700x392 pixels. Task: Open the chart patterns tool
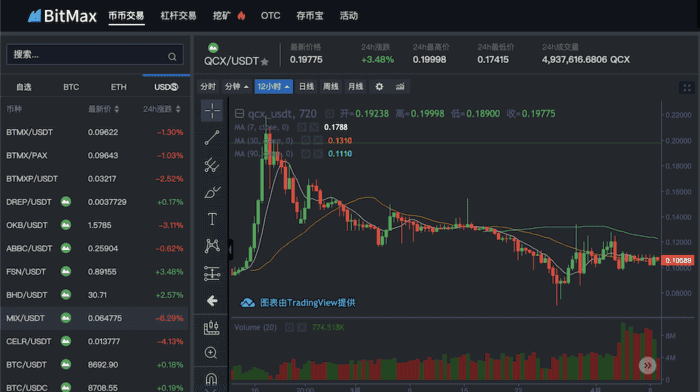click(212, 246)
